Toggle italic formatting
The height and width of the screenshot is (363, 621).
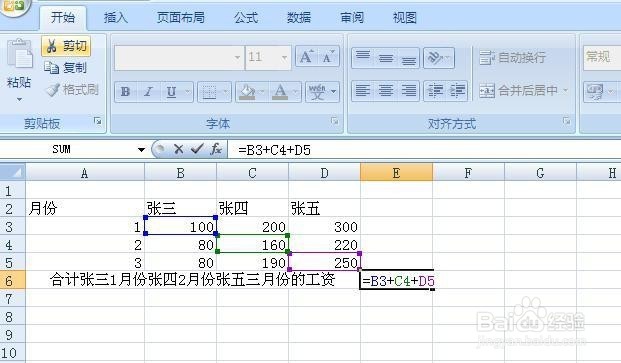pos(148,92)
